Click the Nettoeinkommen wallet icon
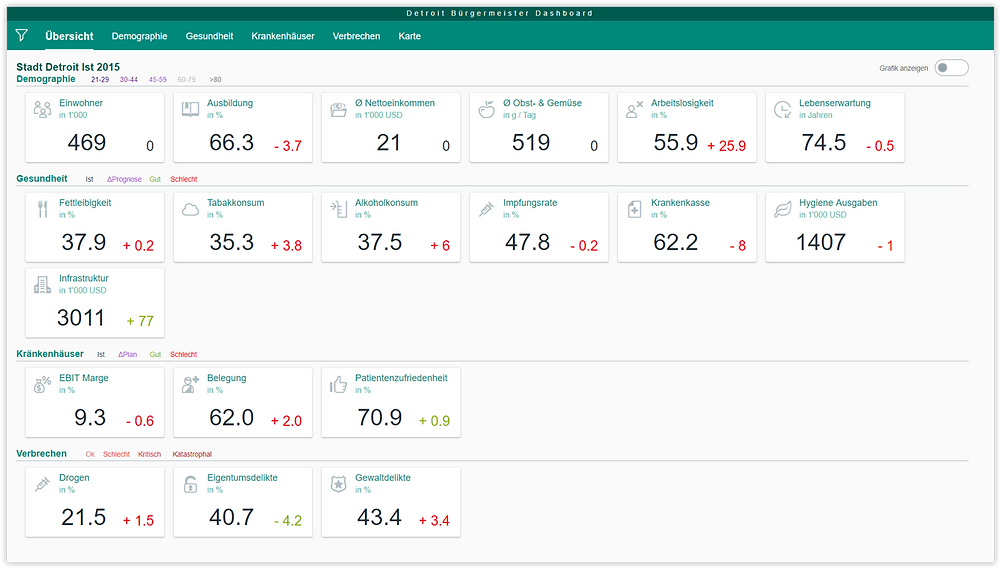Image resolution: width=1000 pixels, height=569 pixels. pyautogui.click(x=338, y=109)
